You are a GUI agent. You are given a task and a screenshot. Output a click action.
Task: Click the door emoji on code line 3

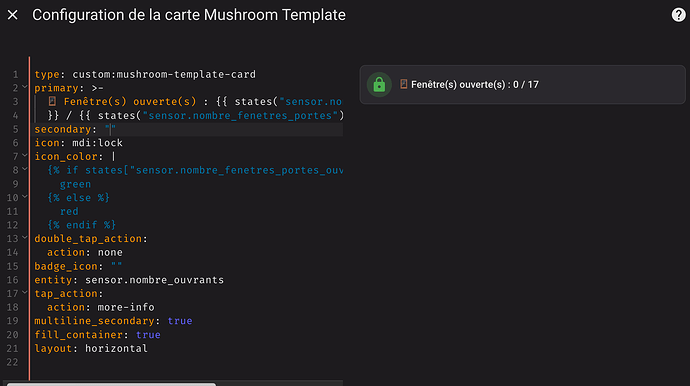pos(52,102)
